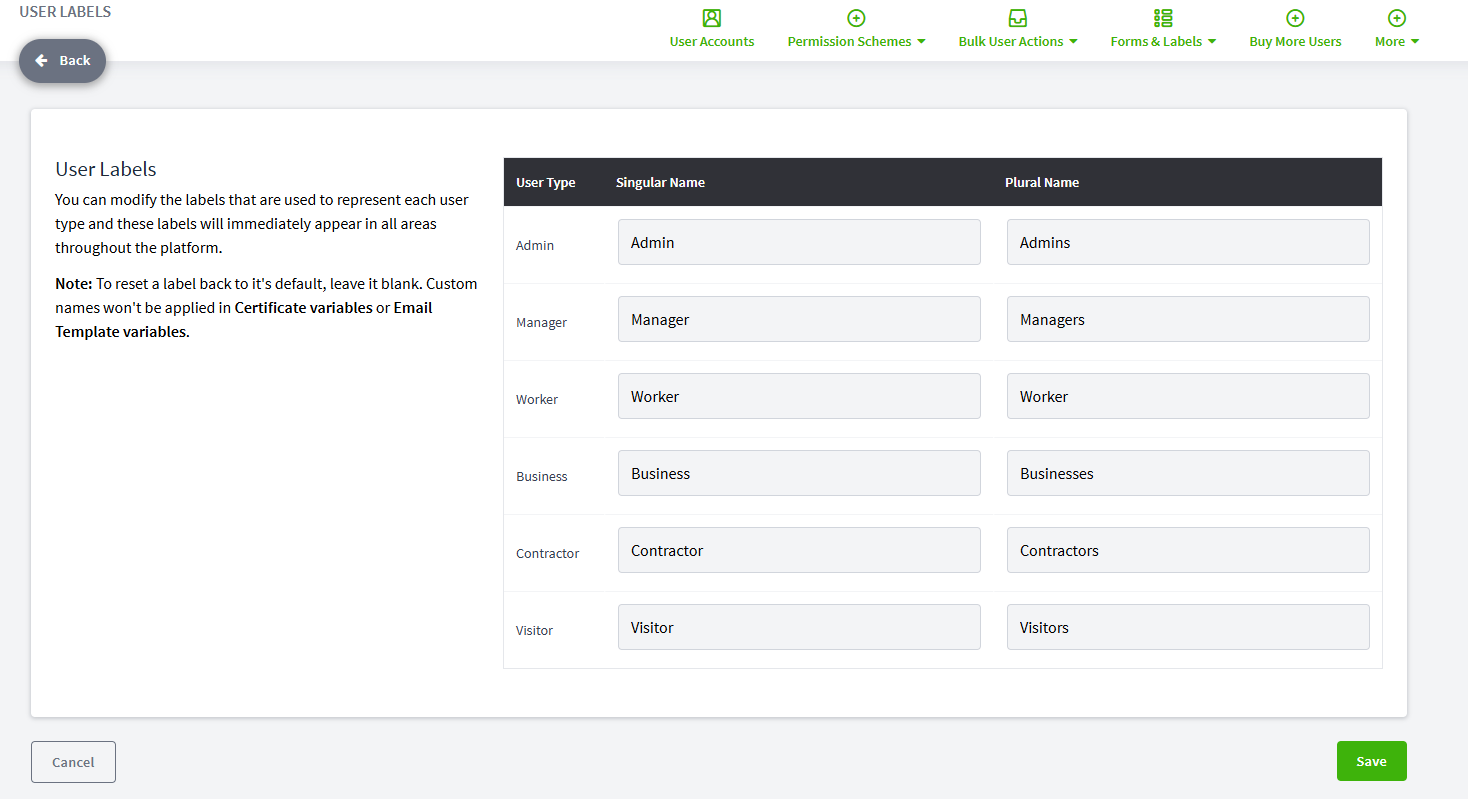Cancel editing user labels
Viewport: 1468px width, 799px height.
73,762
